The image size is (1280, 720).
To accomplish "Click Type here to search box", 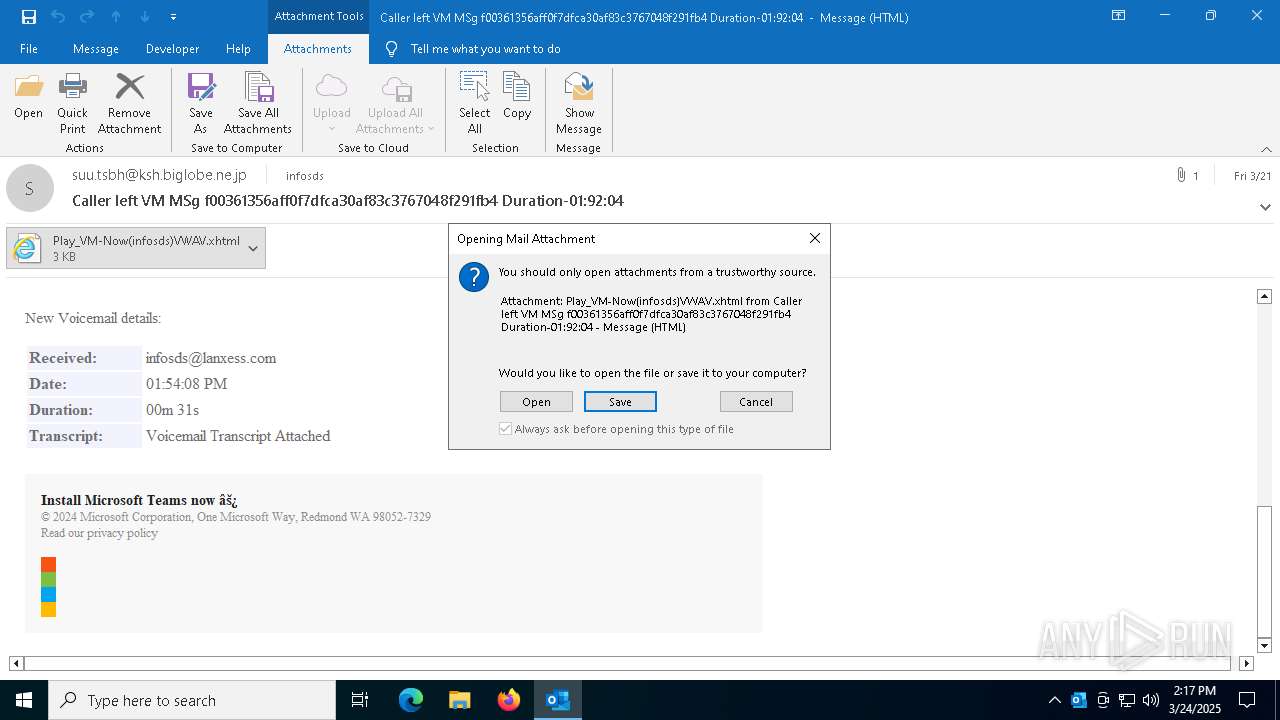I will tap(192, 700).
